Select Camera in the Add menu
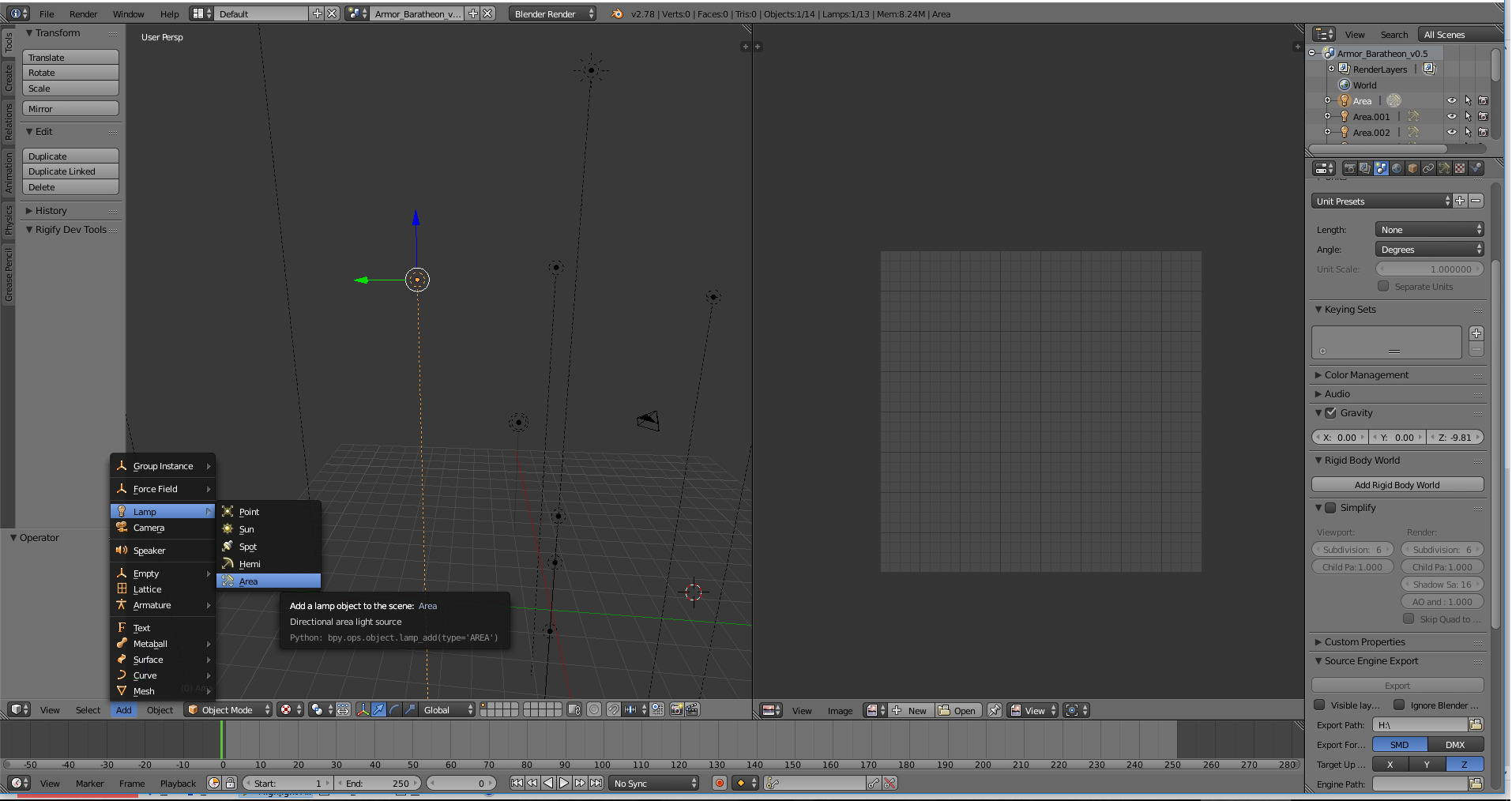Viewport: 1512px width, 801px height. [162, 528]
